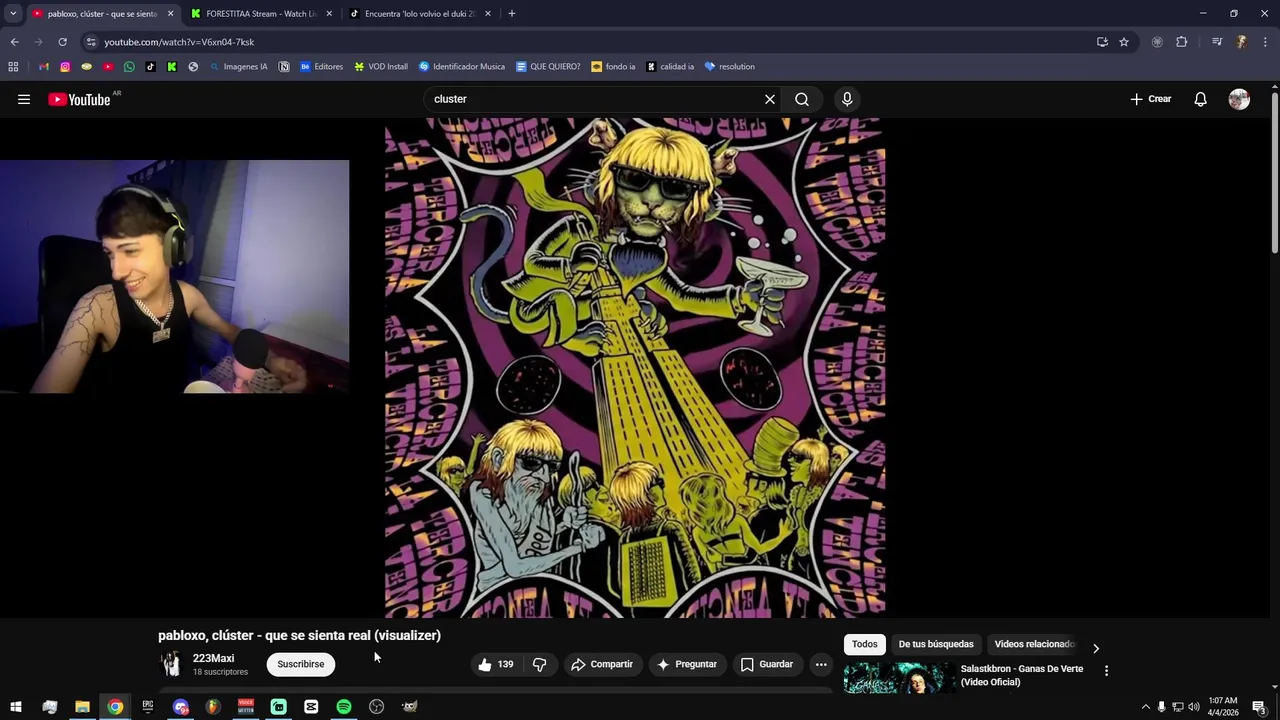Open more actions ellipsis under video
1280x720 pixels.
click(821, 664)
